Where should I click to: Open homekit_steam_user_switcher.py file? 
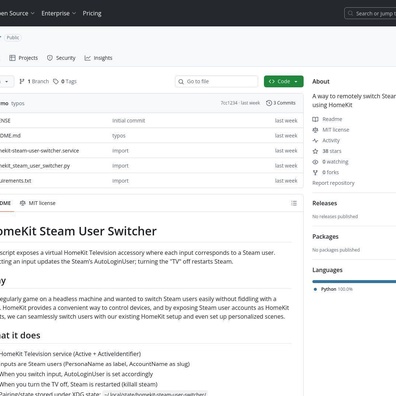(x=35, y=166)
